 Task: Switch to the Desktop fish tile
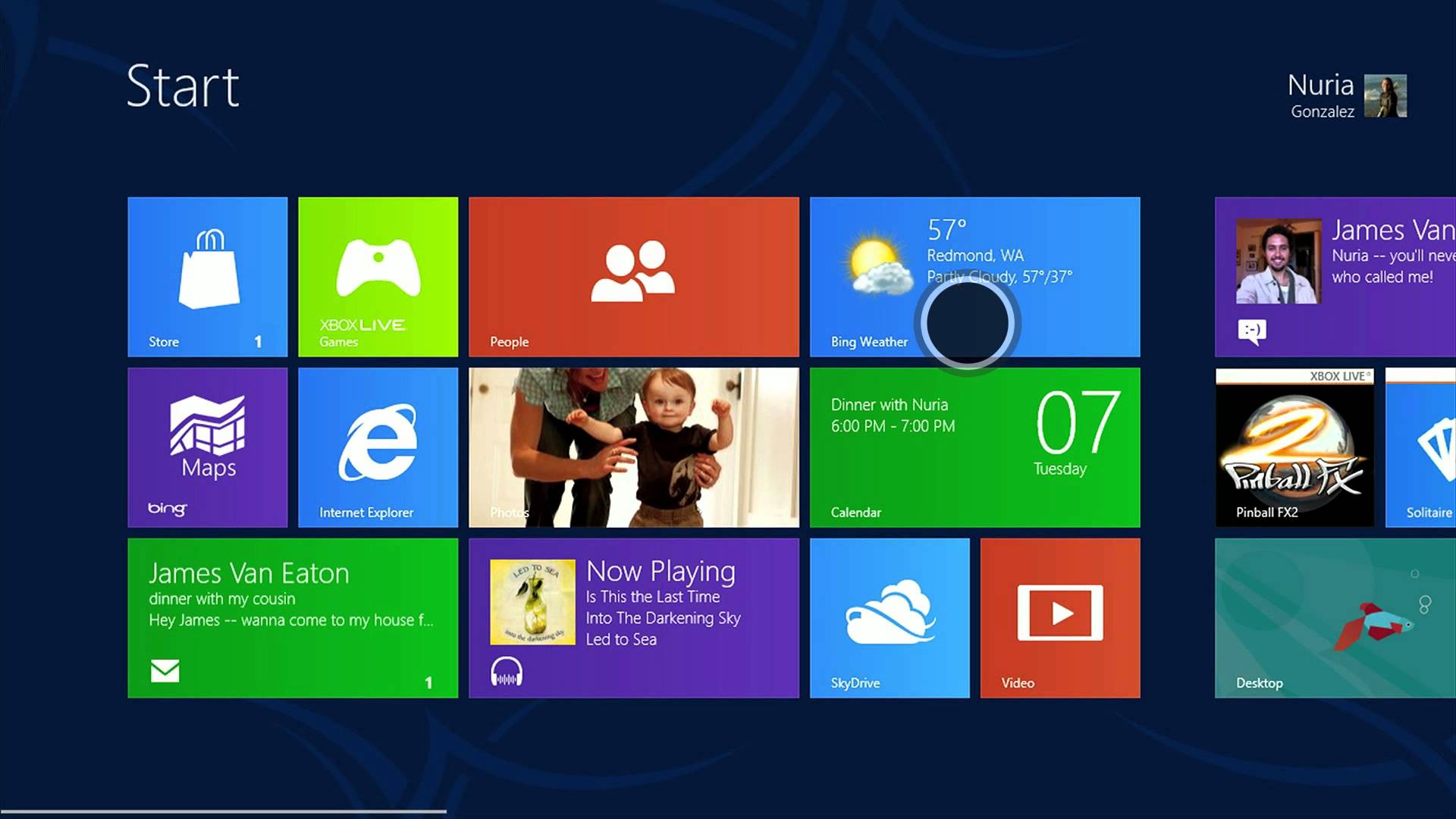[1335, 618]
